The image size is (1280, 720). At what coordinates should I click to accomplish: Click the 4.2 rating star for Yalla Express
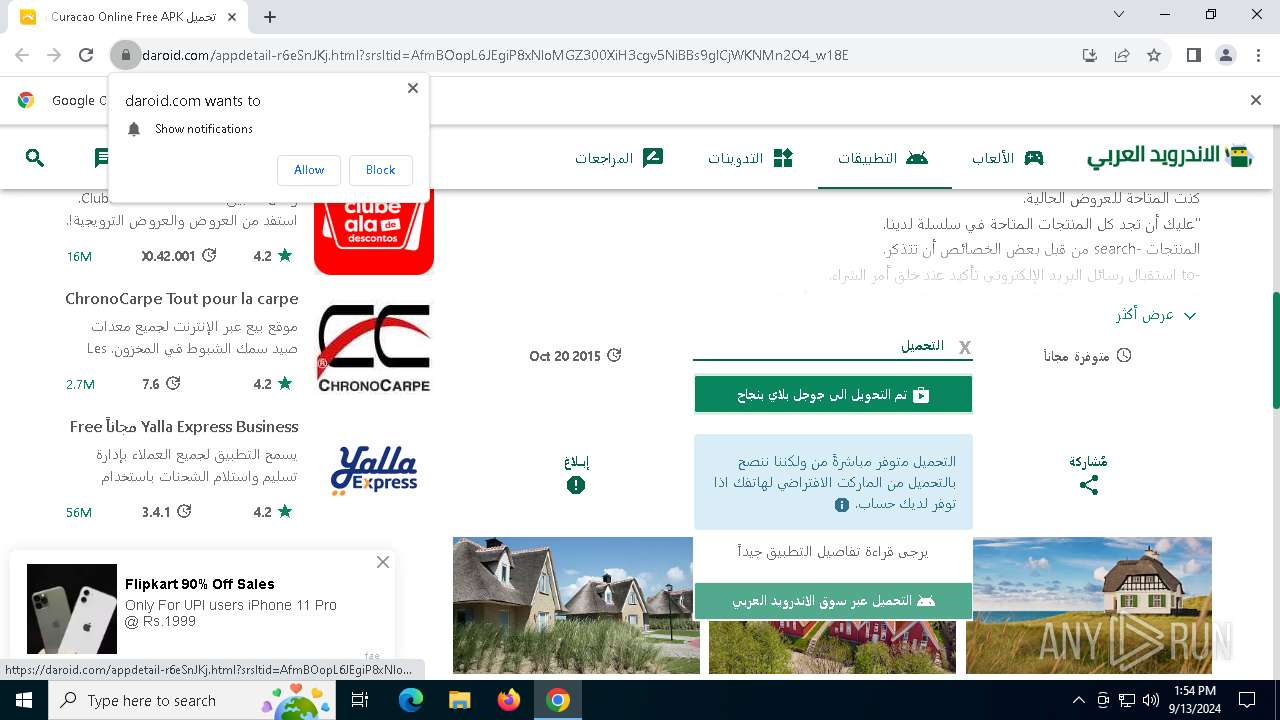[285, 512]
